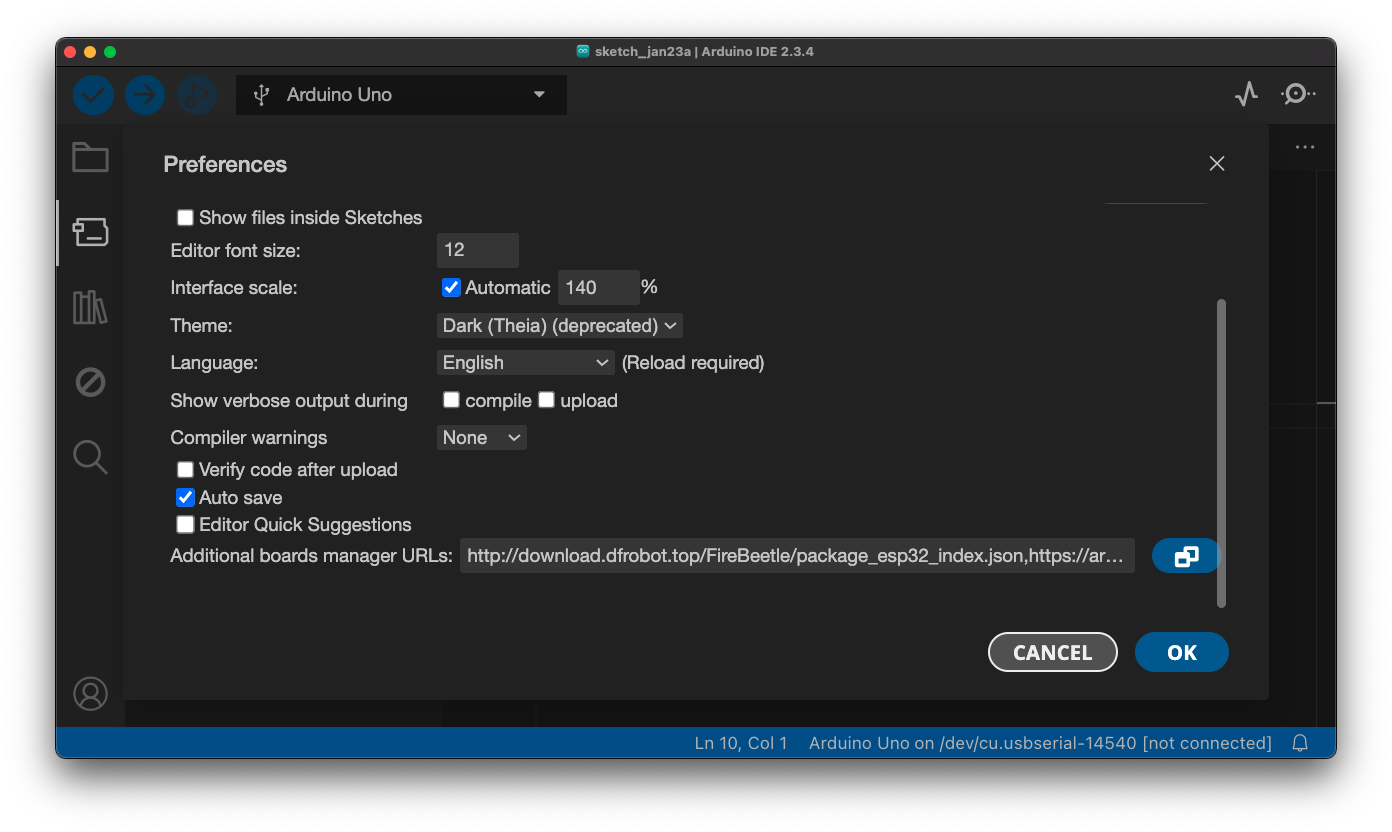
Task: Click the macOS zoom window button
Action: (110, 51)
